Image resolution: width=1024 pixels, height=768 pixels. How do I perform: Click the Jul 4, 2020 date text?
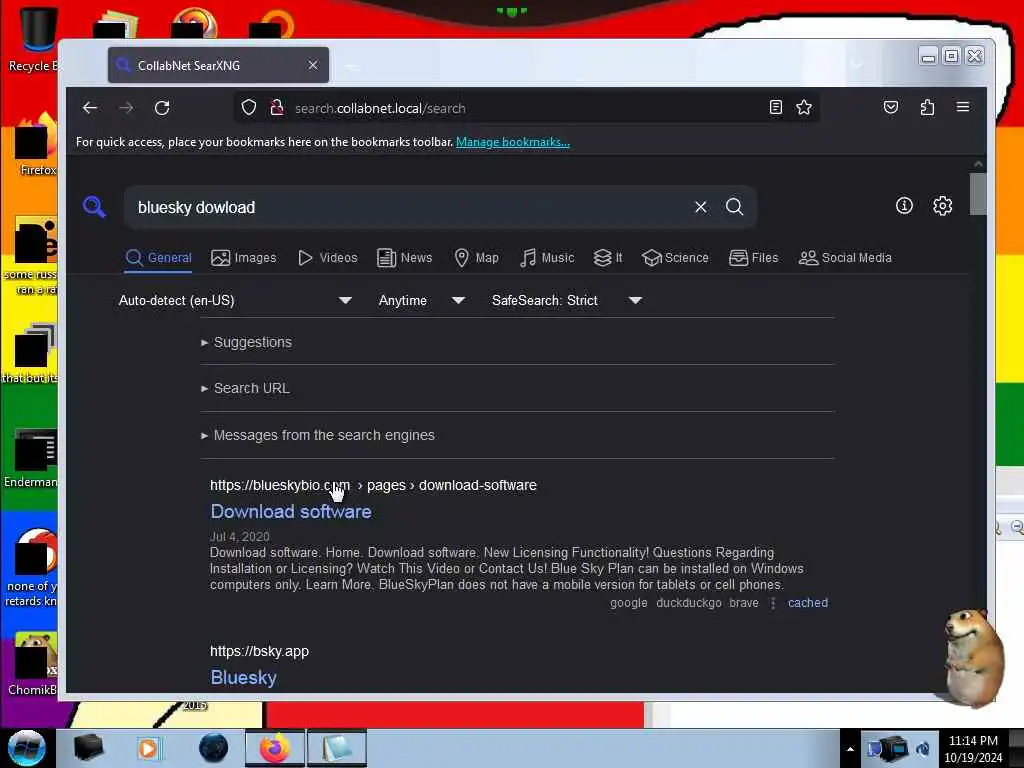[240, 537]
